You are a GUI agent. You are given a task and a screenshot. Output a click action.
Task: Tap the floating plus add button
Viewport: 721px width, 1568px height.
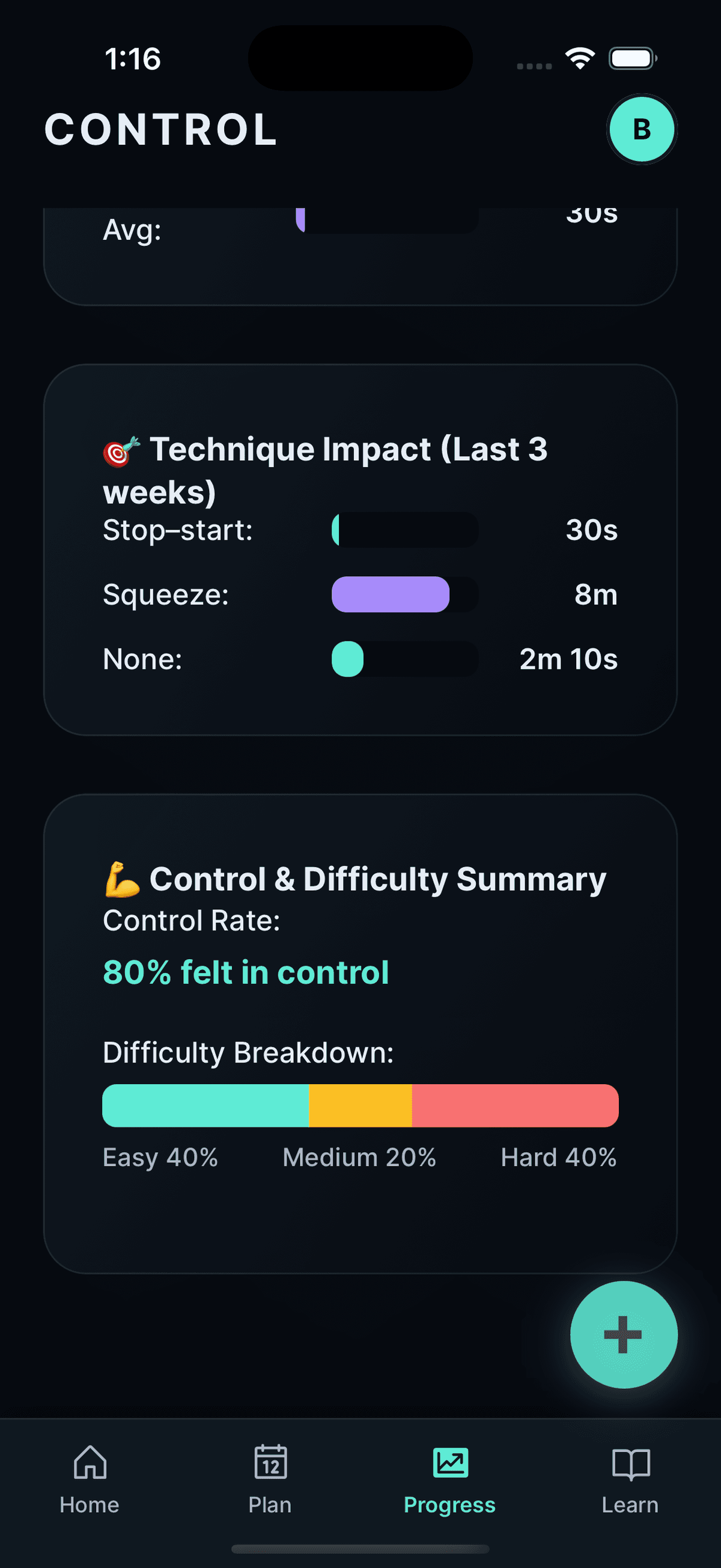point(623,1334)
